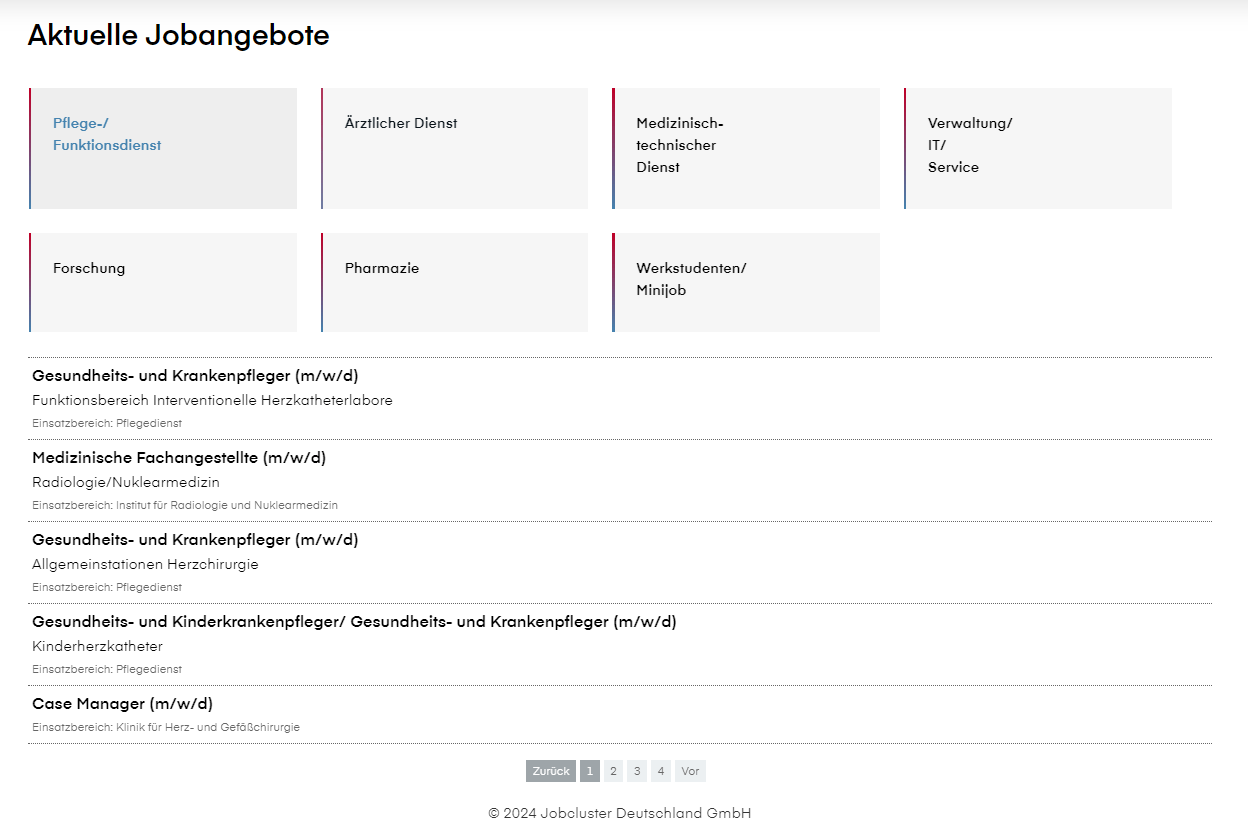Jump to page 2 of job results

[613, 771]
